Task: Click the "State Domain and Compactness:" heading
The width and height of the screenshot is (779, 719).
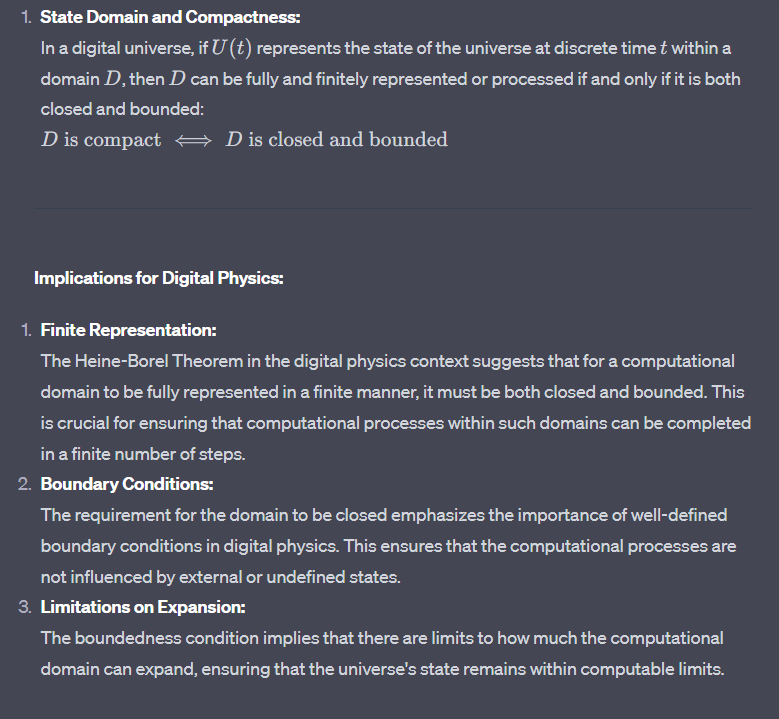Action: tap(170, 18)
